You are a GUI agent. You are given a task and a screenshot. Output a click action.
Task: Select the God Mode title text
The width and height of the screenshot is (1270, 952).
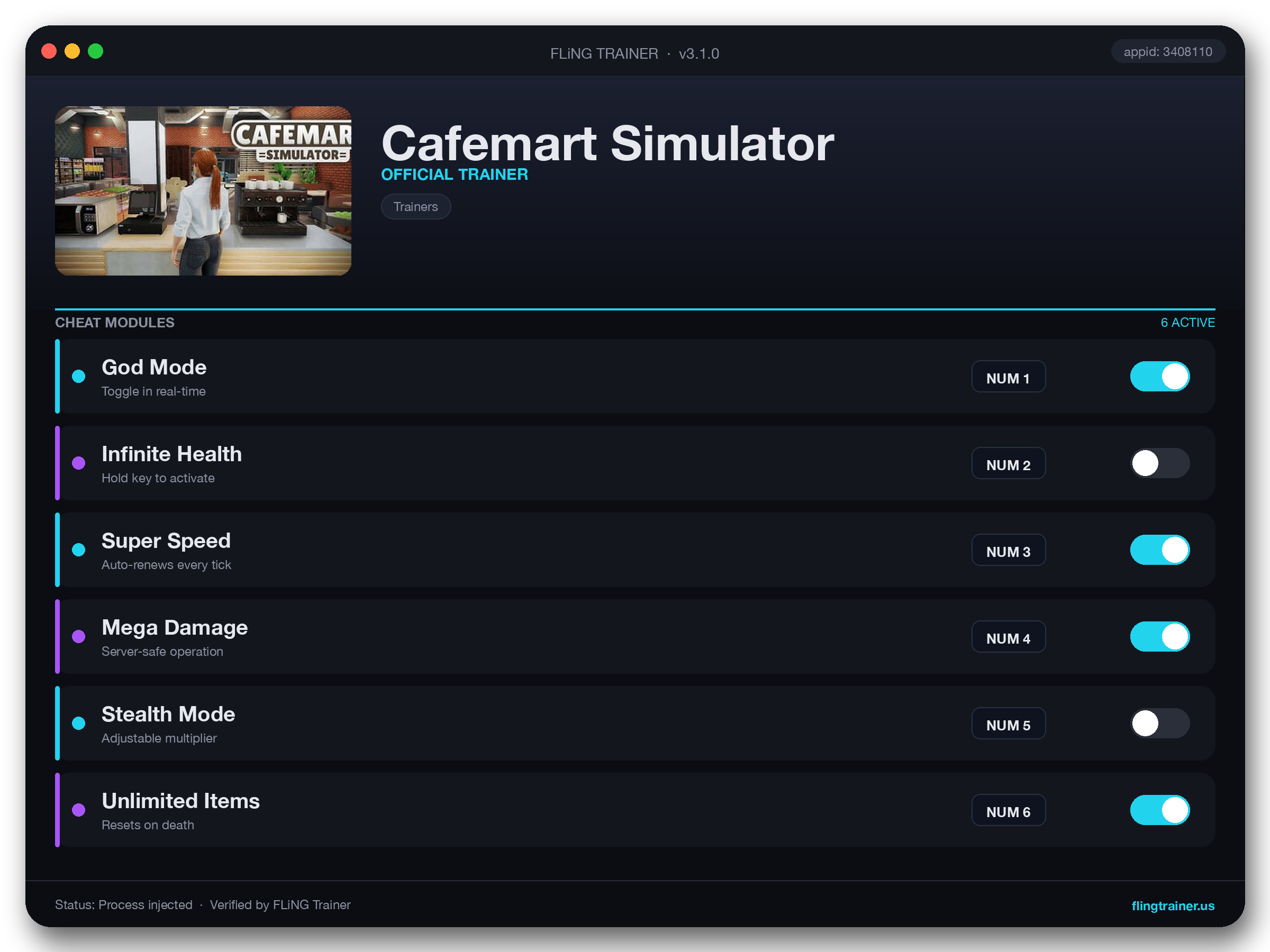click(154, 367)
